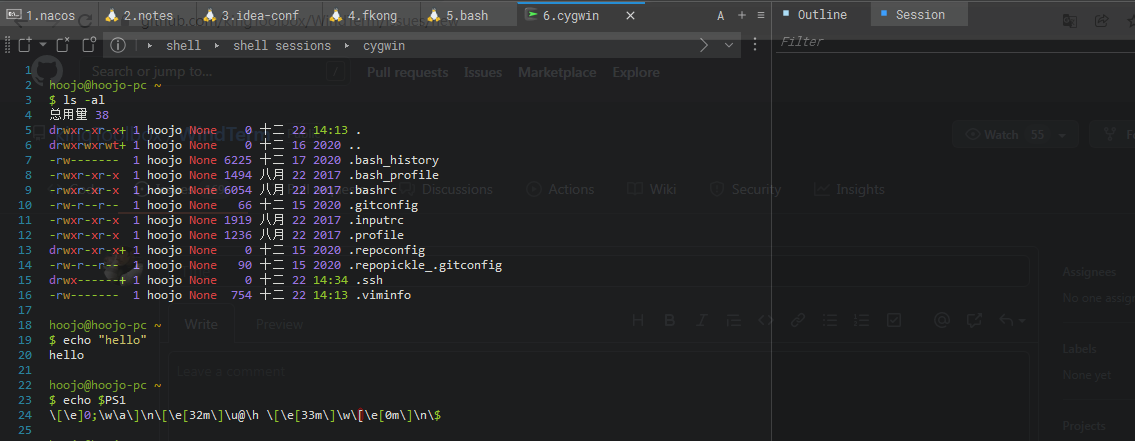Screen dimensions: 1135x441
Task: Click the link icon in the GitHub comment toolbar
Action: [798, 320]
